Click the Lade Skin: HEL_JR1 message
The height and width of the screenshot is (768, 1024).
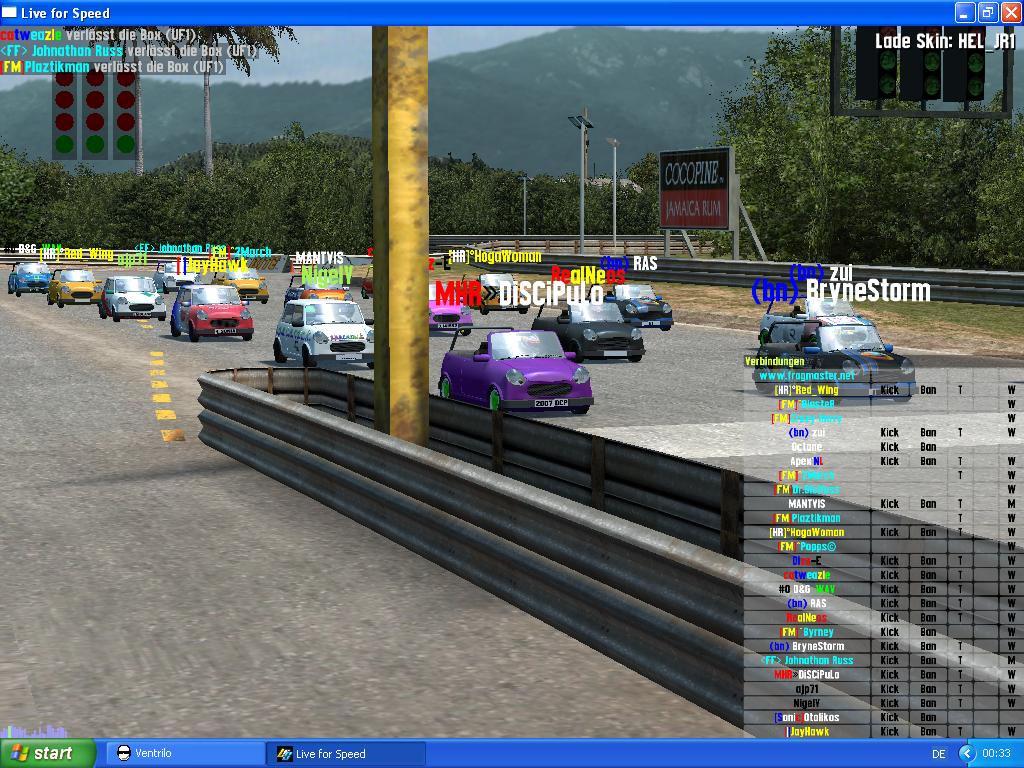point(945,41)
